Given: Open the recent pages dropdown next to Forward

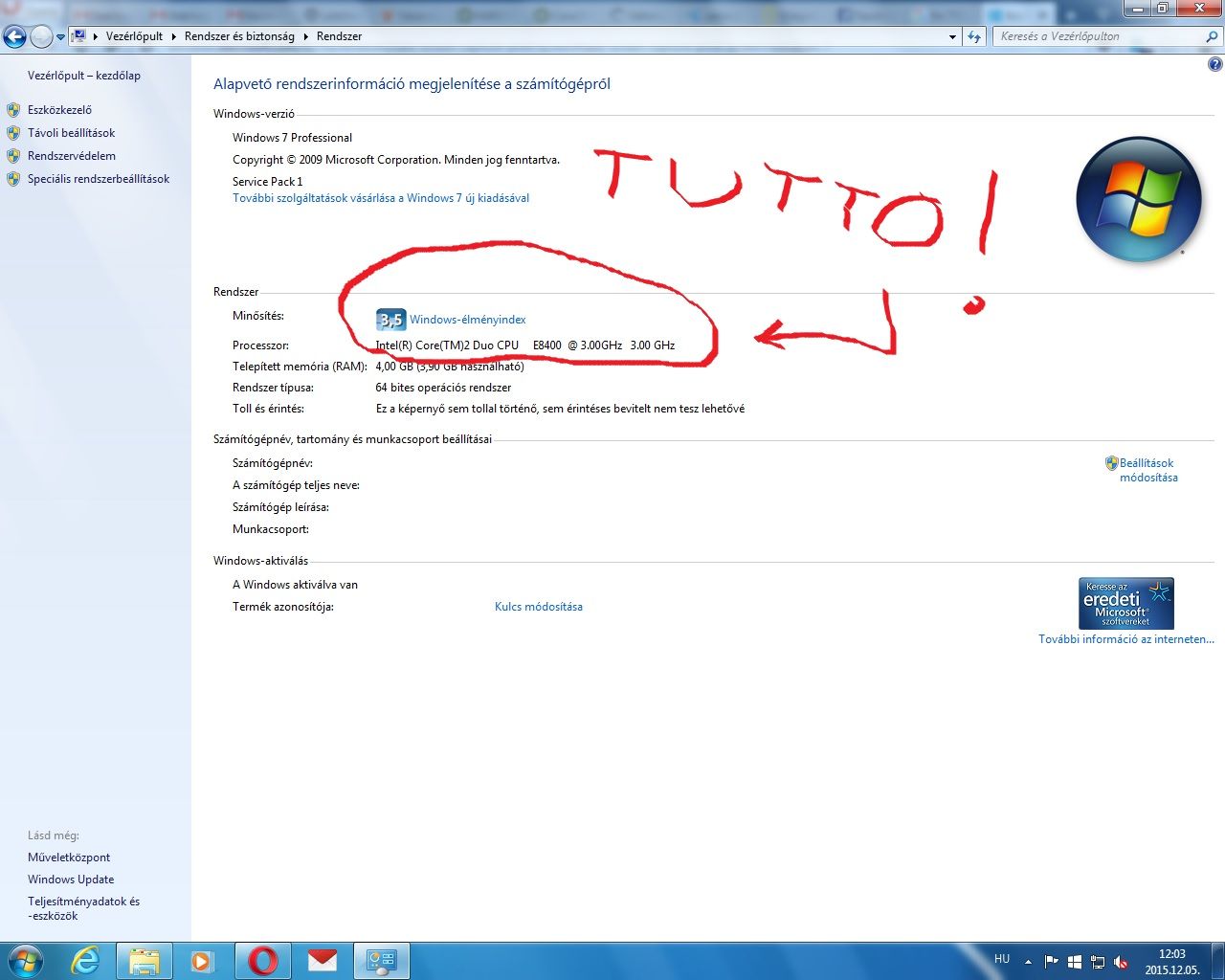Looking at the screenshot, I should pos(60,37).
